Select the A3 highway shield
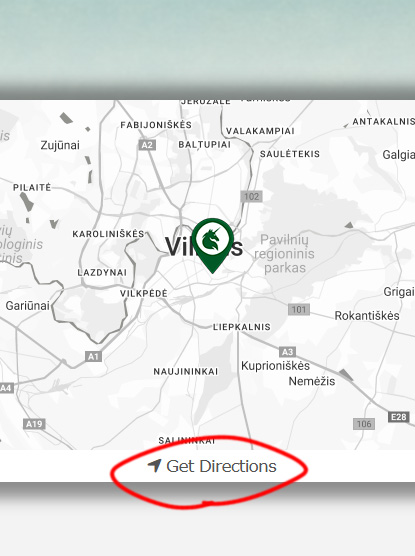 tap(287, 352)
